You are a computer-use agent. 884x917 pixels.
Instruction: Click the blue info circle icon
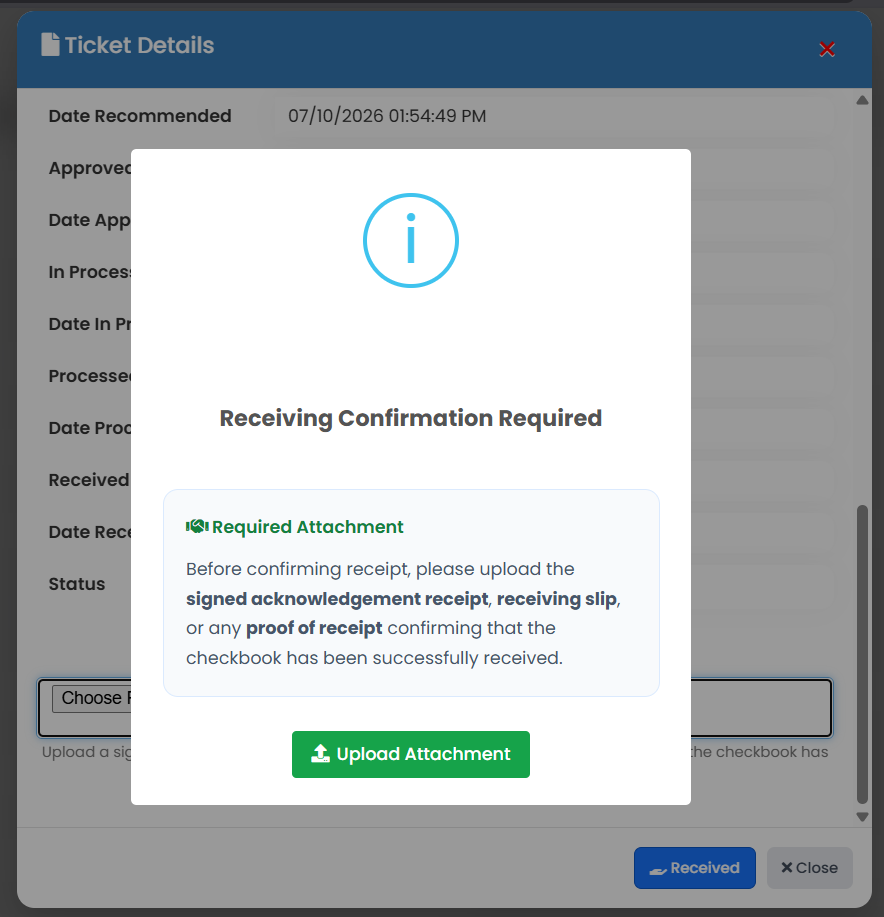pyautogui.click(x=411, y=240)
